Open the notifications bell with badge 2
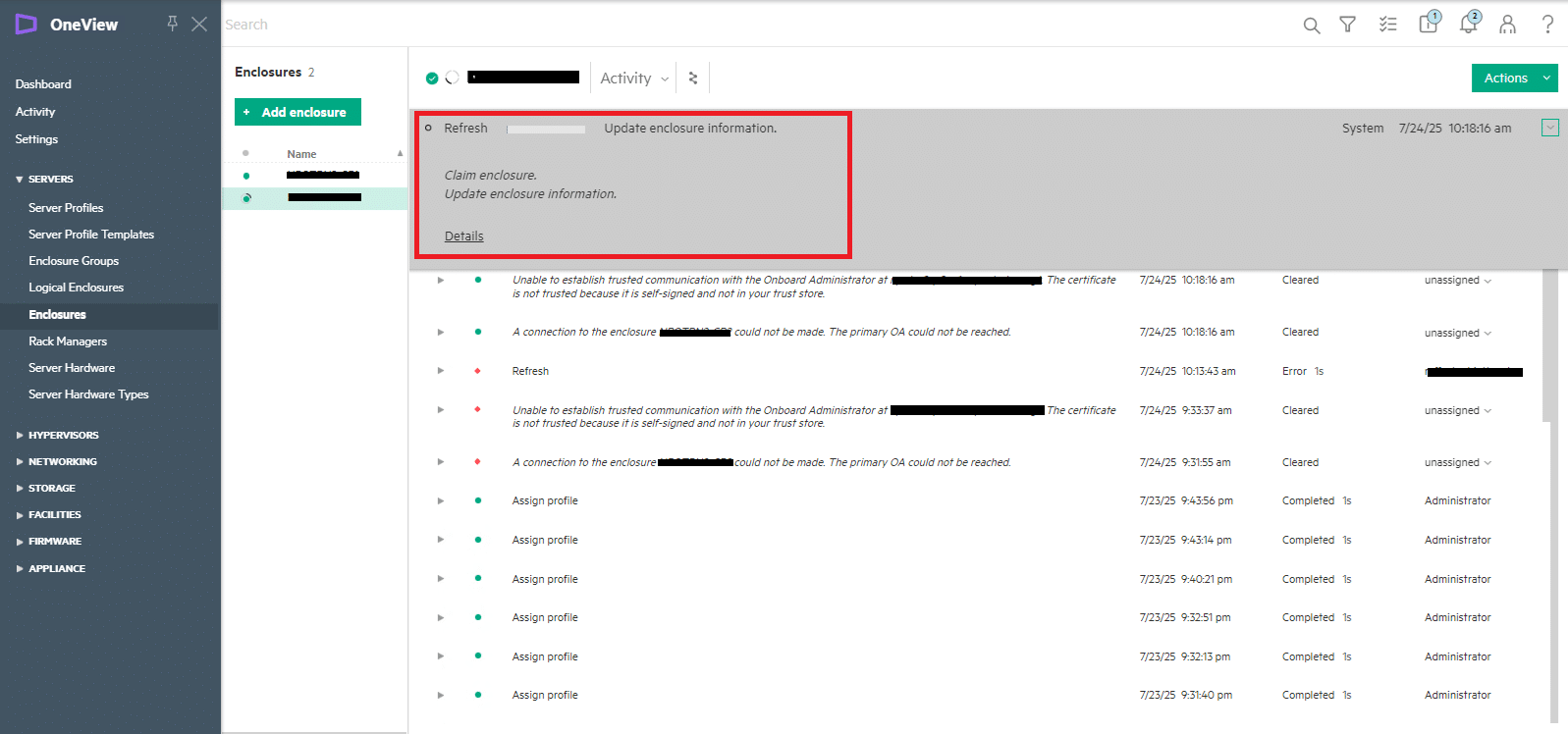Viewport: 1568px width, 734px height. pyautogui.click(x=1470, y=23)
